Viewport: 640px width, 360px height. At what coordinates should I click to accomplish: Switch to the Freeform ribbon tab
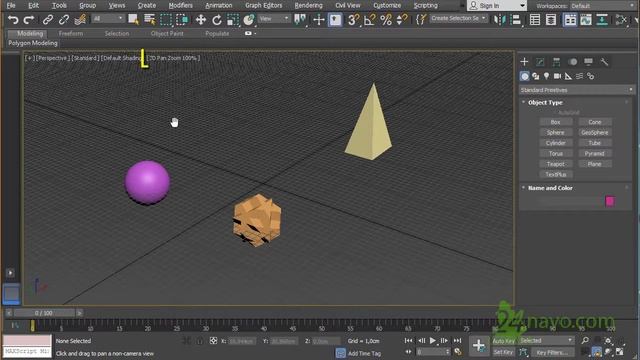pos(71,33)
